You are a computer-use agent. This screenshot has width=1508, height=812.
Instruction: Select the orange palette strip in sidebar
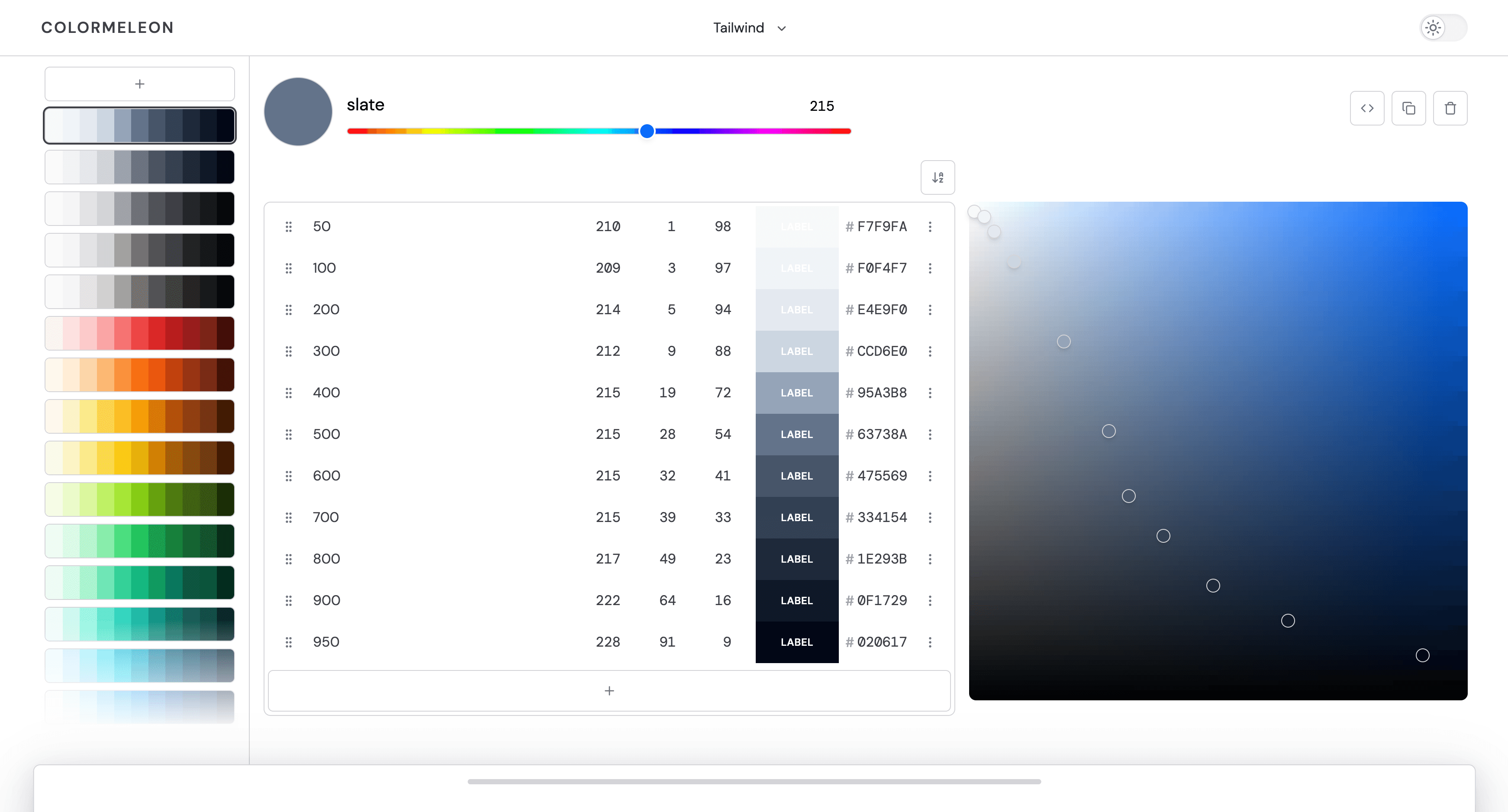pyautogui.click(x=140, y=375)
